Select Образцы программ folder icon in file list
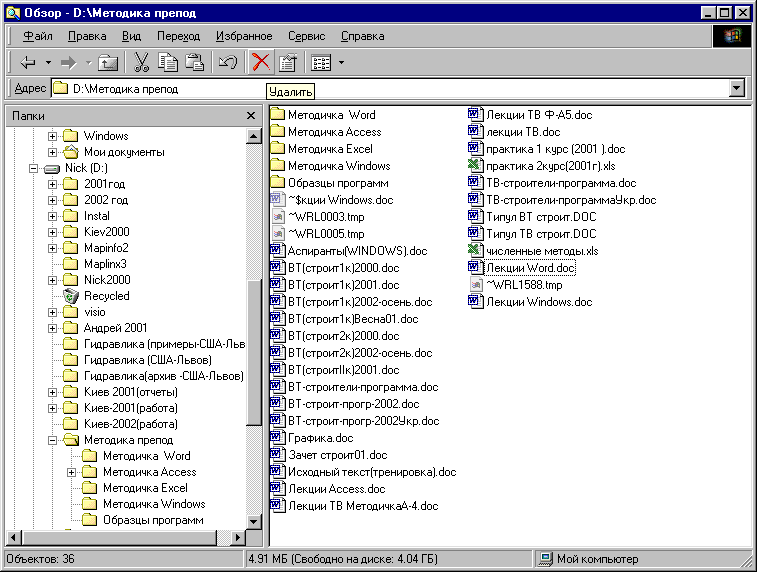757x572 pixels. (277, 182)
